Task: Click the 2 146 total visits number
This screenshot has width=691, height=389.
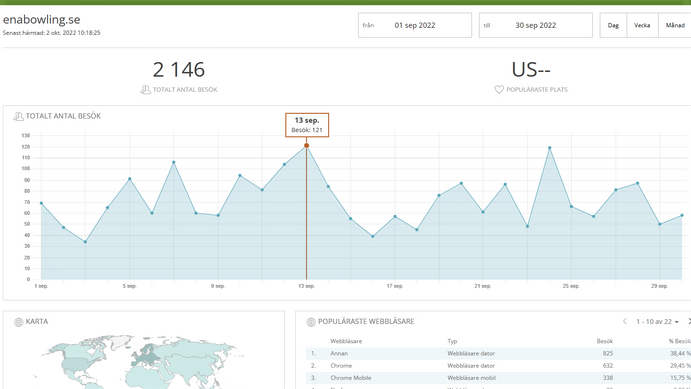Action: (179, 70)
